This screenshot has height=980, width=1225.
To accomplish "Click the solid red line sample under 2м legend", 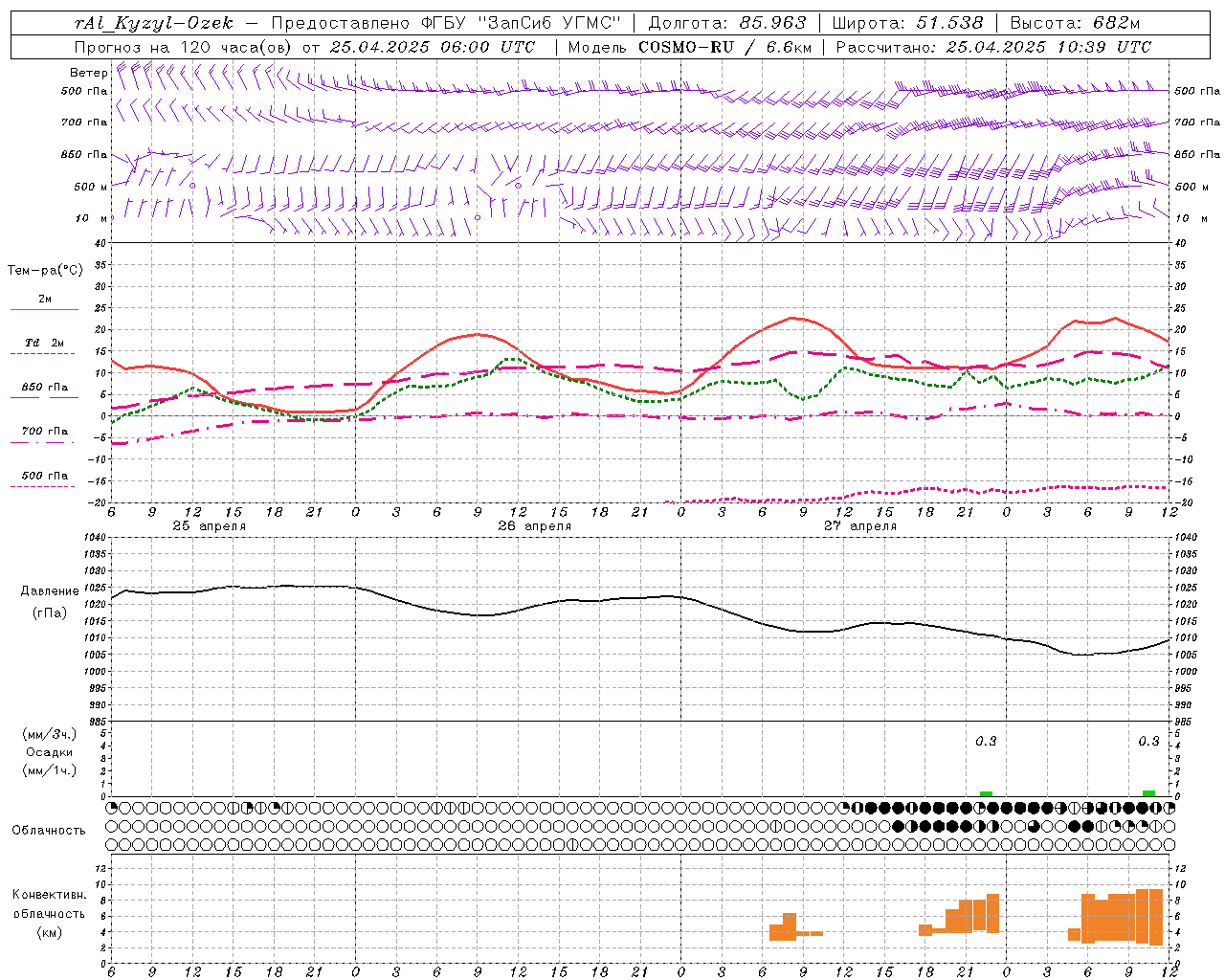I will [44, 310].
